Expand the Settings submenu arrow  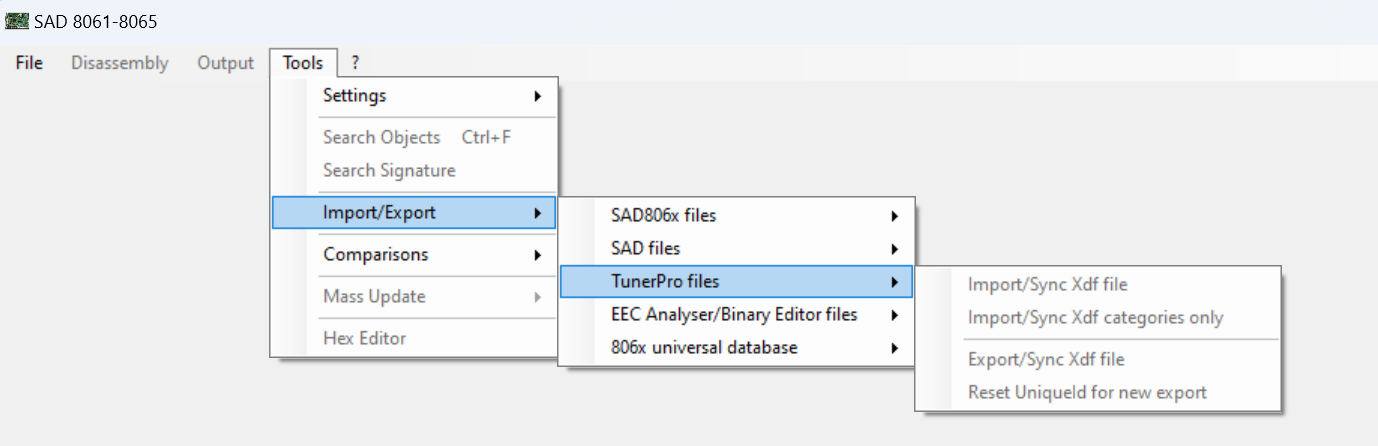[538, 96]
